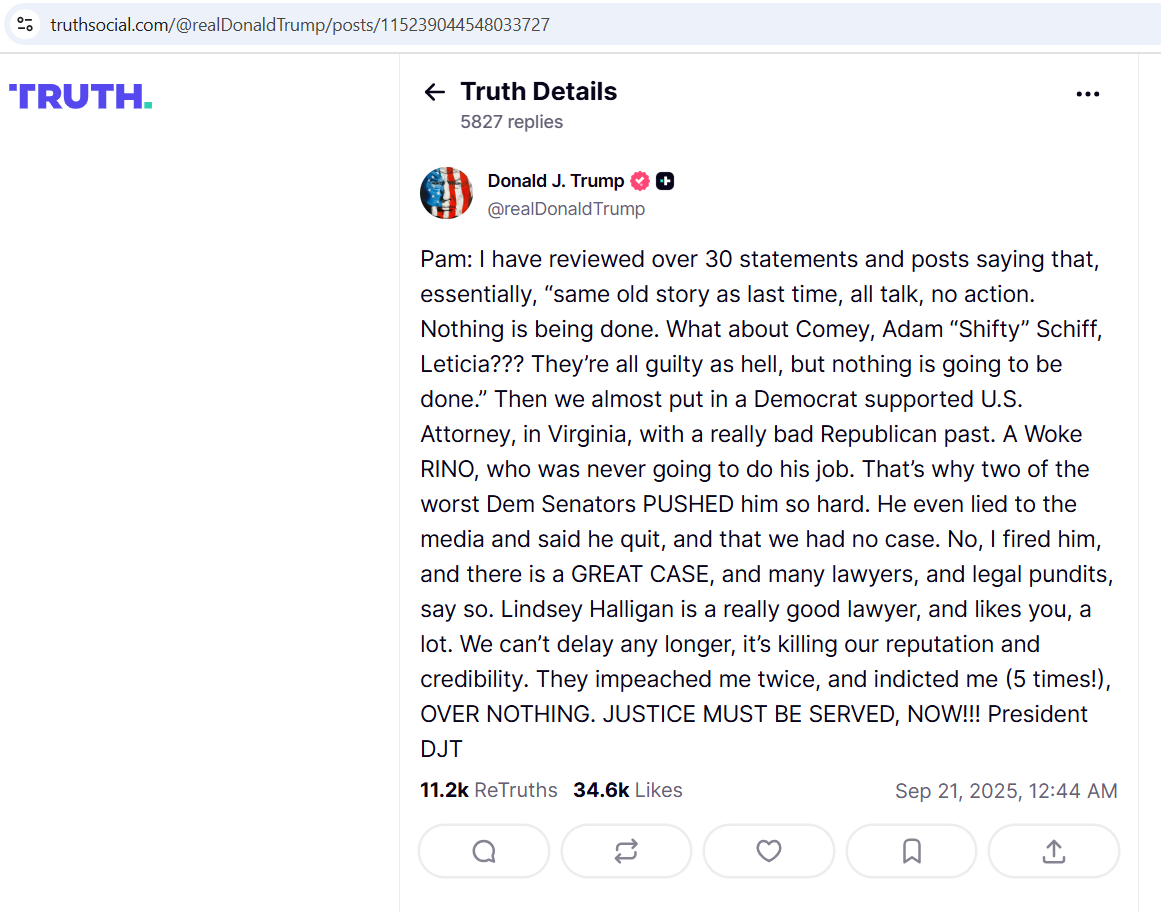The width and height of the screenshot is (1161, 912).
Task: Like the post with the heart icon
Action: point(769,851)
